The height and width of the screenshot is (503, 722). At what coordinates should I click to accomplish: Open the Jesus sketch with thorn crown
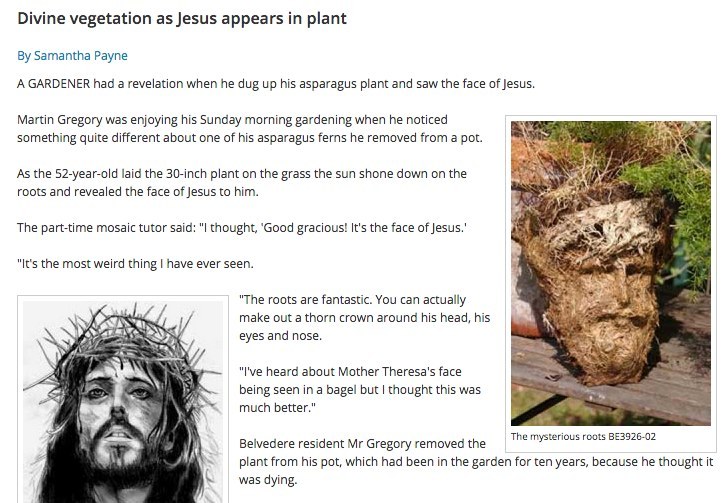tap(122, 402)
